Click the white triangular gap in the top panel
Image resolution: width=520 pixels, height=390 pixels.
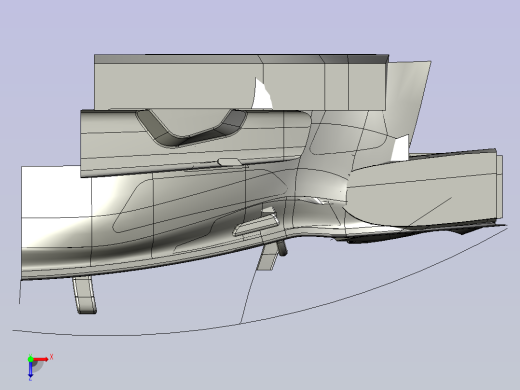click(262, 95)
